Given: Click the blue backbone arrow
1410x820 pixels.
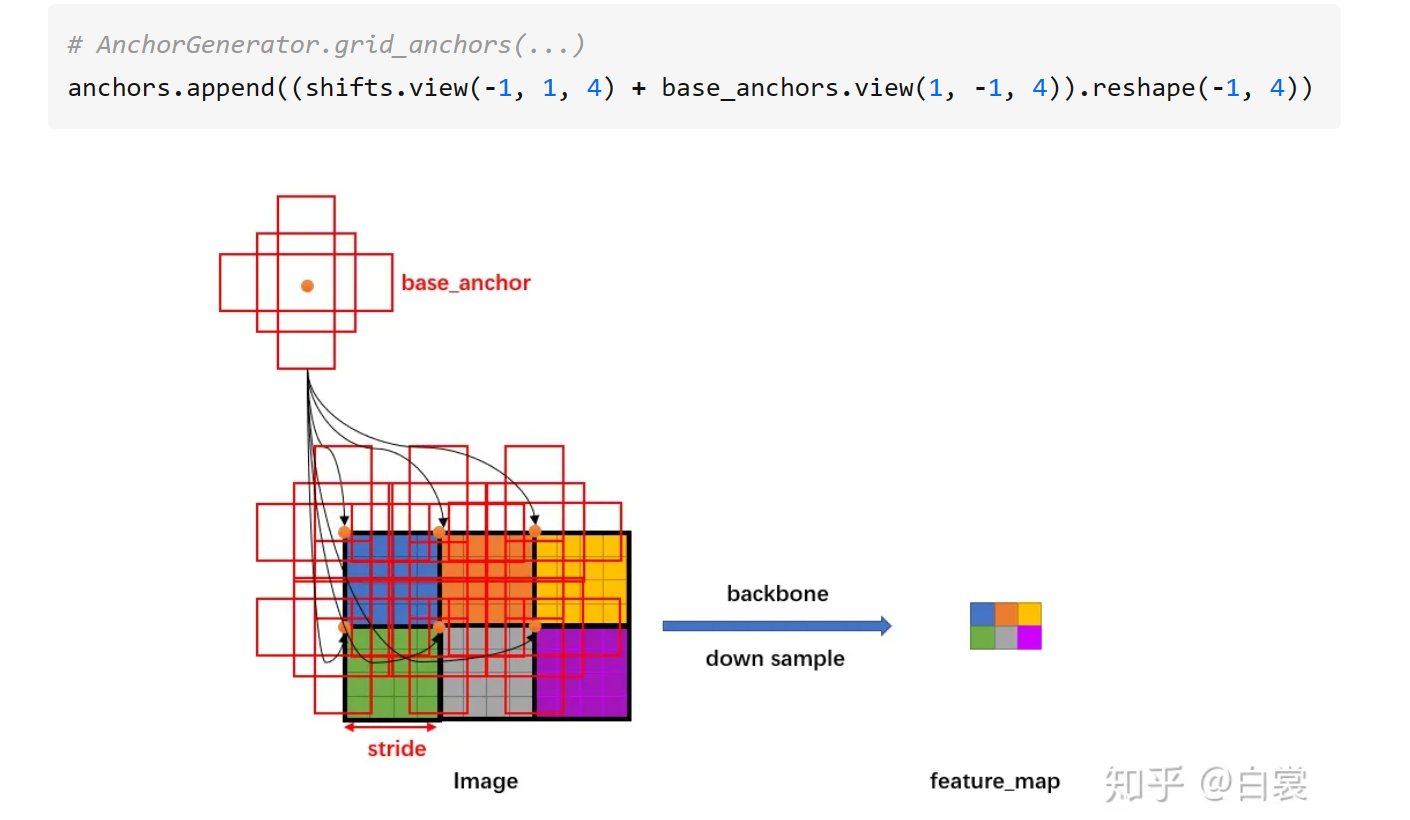Looking at the screenshot, I should 776,626.
